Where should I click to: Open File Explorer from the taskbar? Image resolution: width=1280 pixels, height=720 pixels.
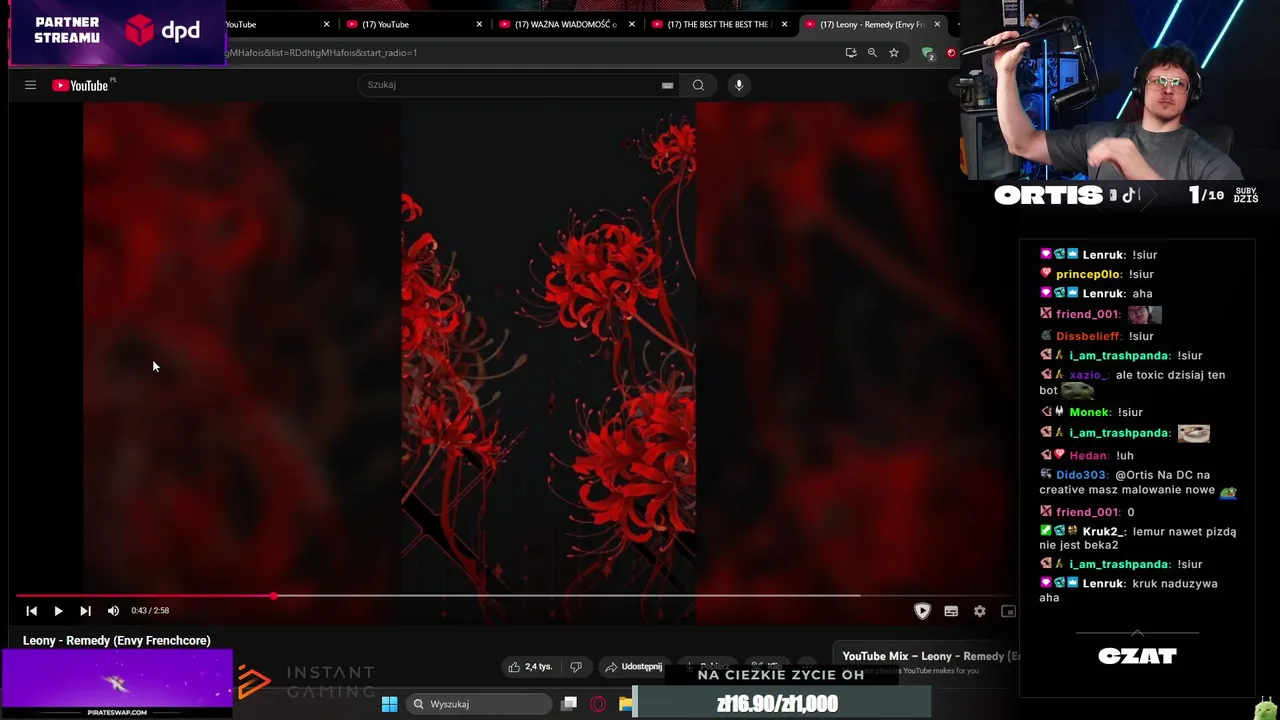tap(626, 704)
